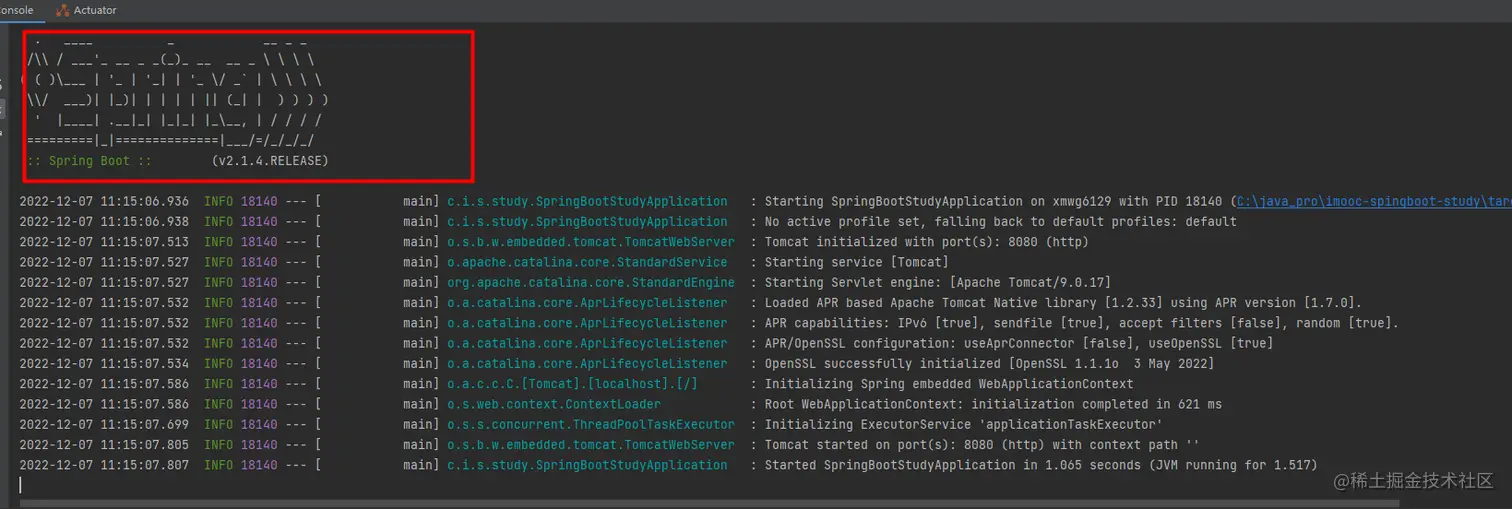This screenshot has height=509, width=1512.
Task: Click the ':: Spring Boot ::' banner text
Action: click(x=90, y=161)
